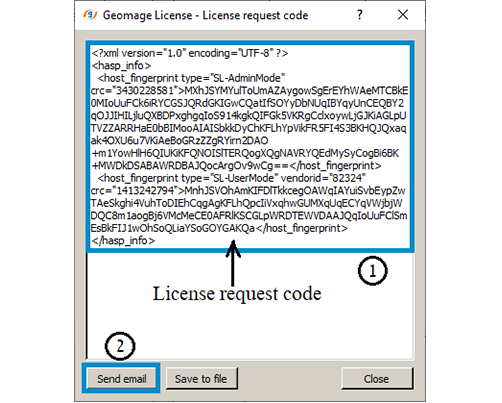Click the line starting with +MWDkDSABAWRDBAJ
The width and height of the screenshot is (502, 403).
[x=236, y=165]
